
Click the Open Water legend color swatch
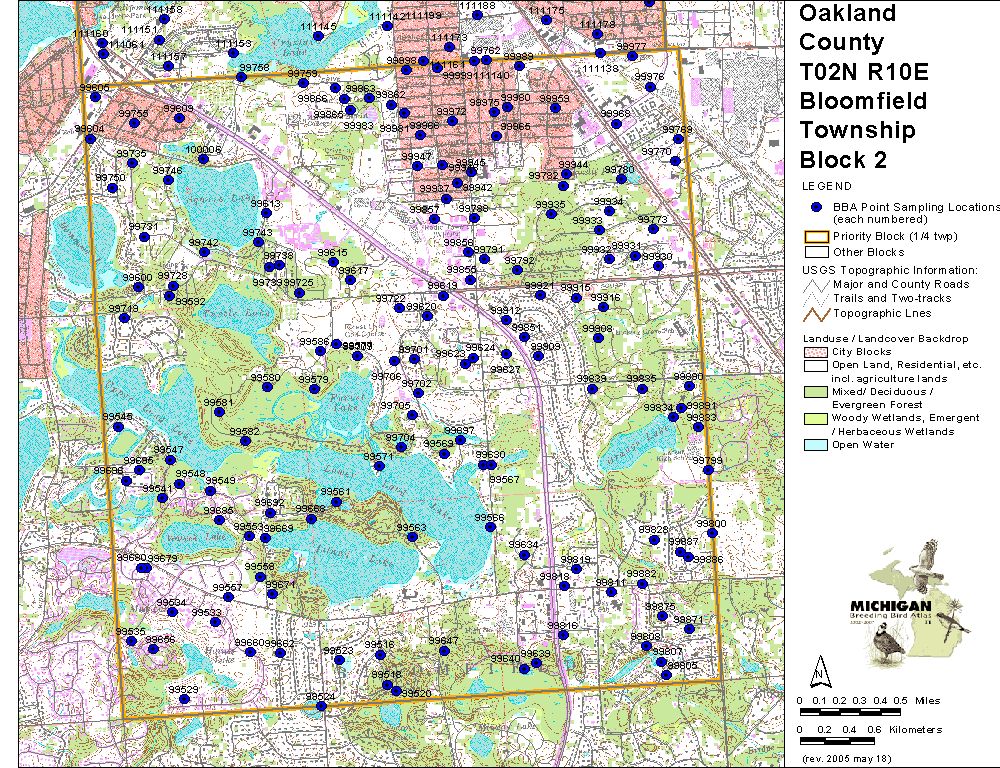(816, 445)
